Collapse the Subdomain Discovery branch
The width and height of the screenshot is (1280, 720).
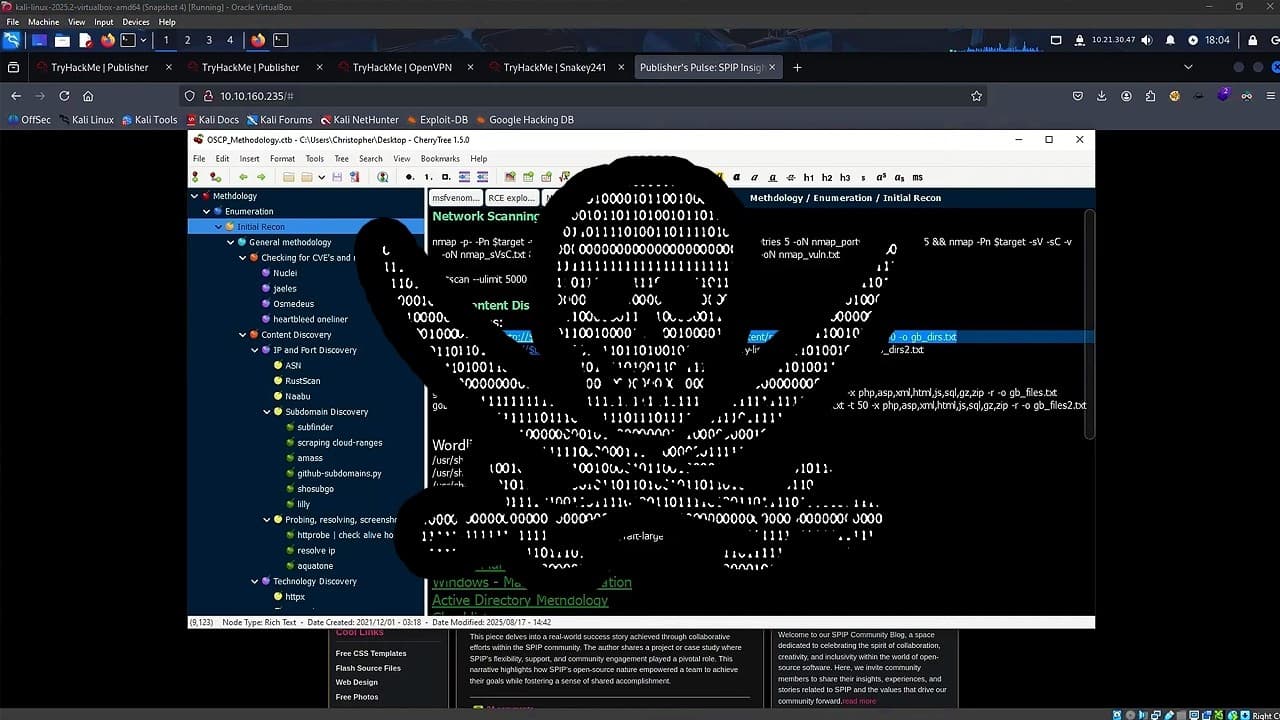[x=266, y=411]
